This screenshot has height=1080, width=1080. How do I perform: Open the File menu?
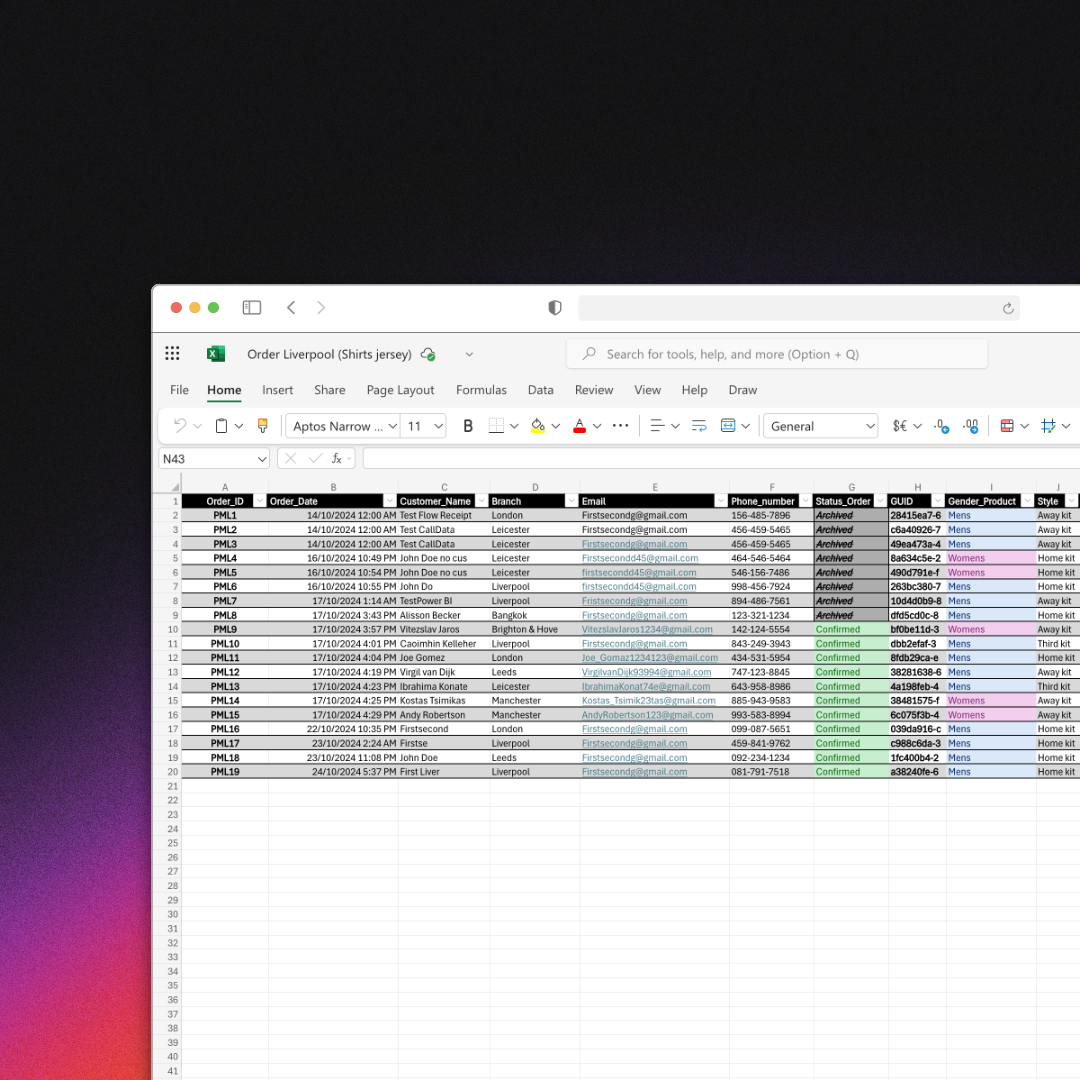click(179, 390)
